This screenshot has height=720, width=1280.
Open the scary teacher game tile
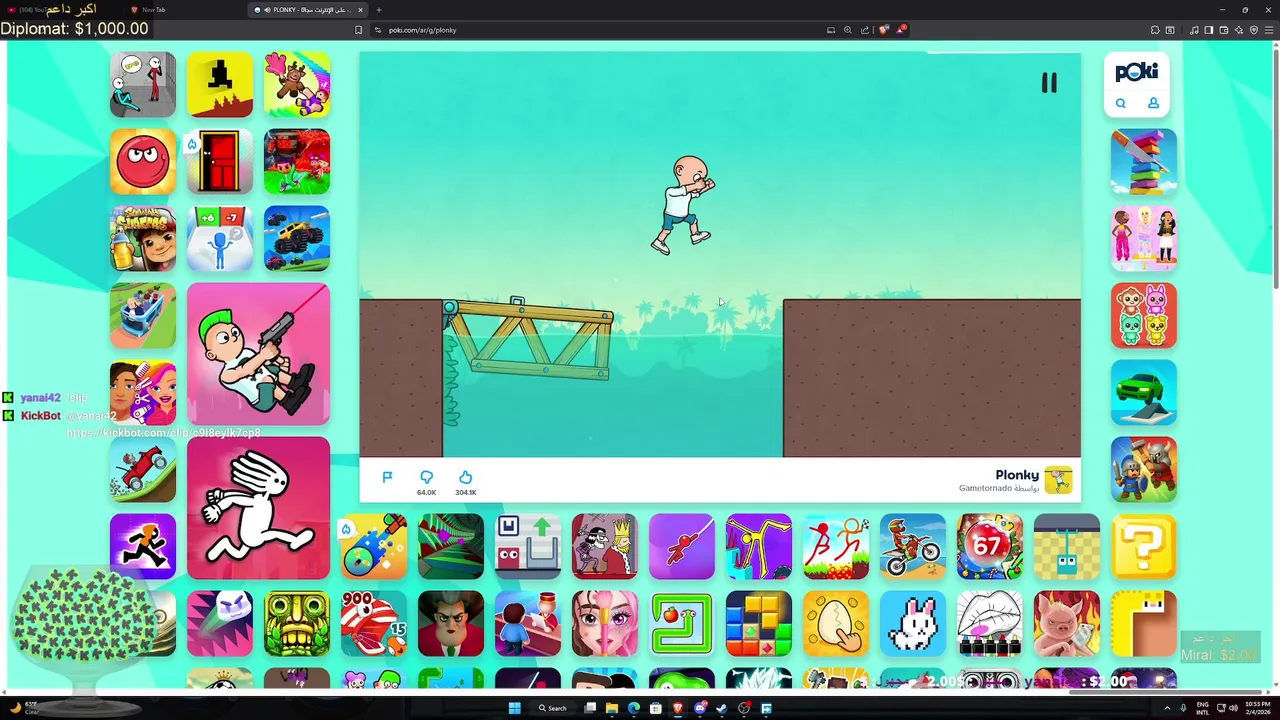tap(451, 623)
